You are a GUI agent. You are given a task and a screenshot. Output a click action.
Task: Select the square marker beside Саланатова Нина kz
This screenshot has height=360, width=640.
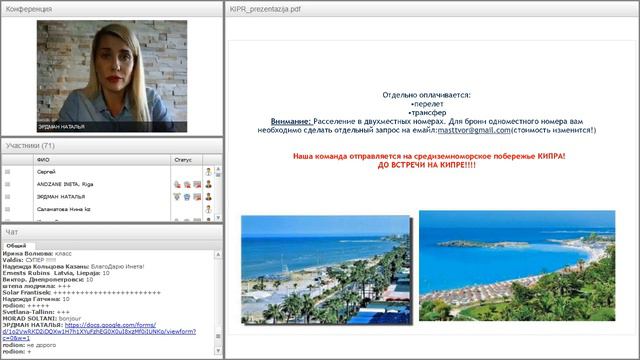point(7,209)
